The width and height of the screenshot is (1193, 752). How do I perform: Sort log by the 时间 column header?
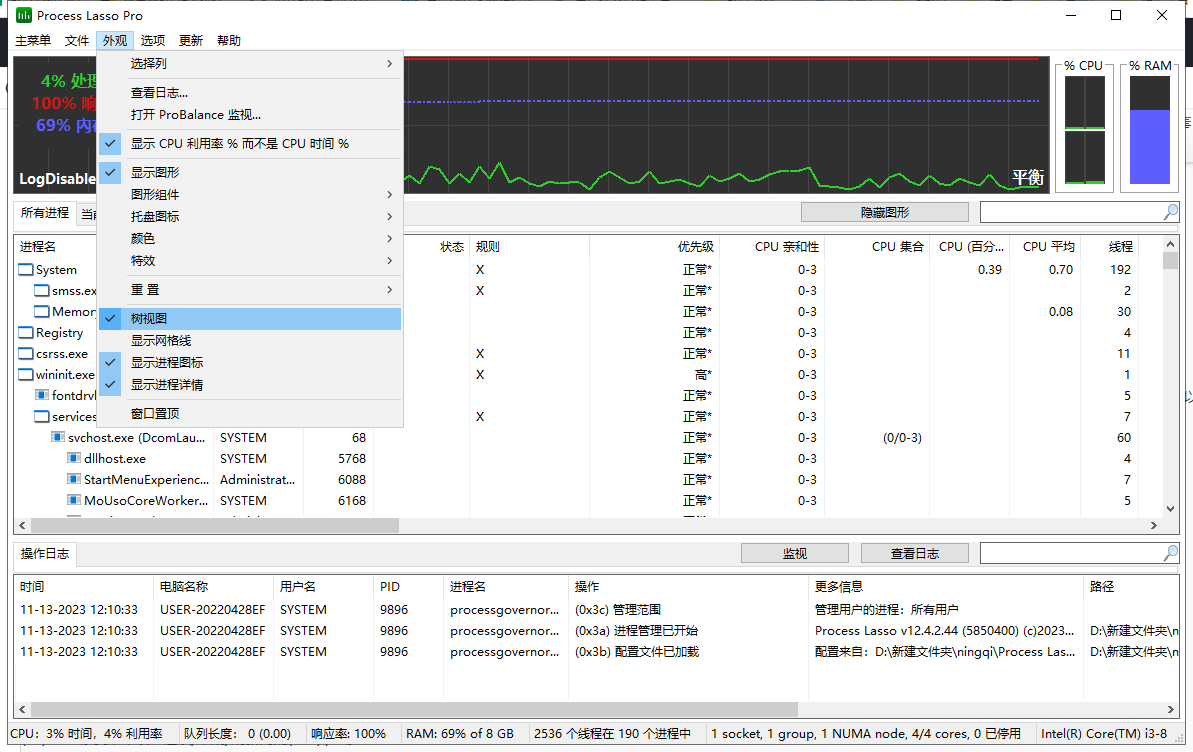point(84,587)
